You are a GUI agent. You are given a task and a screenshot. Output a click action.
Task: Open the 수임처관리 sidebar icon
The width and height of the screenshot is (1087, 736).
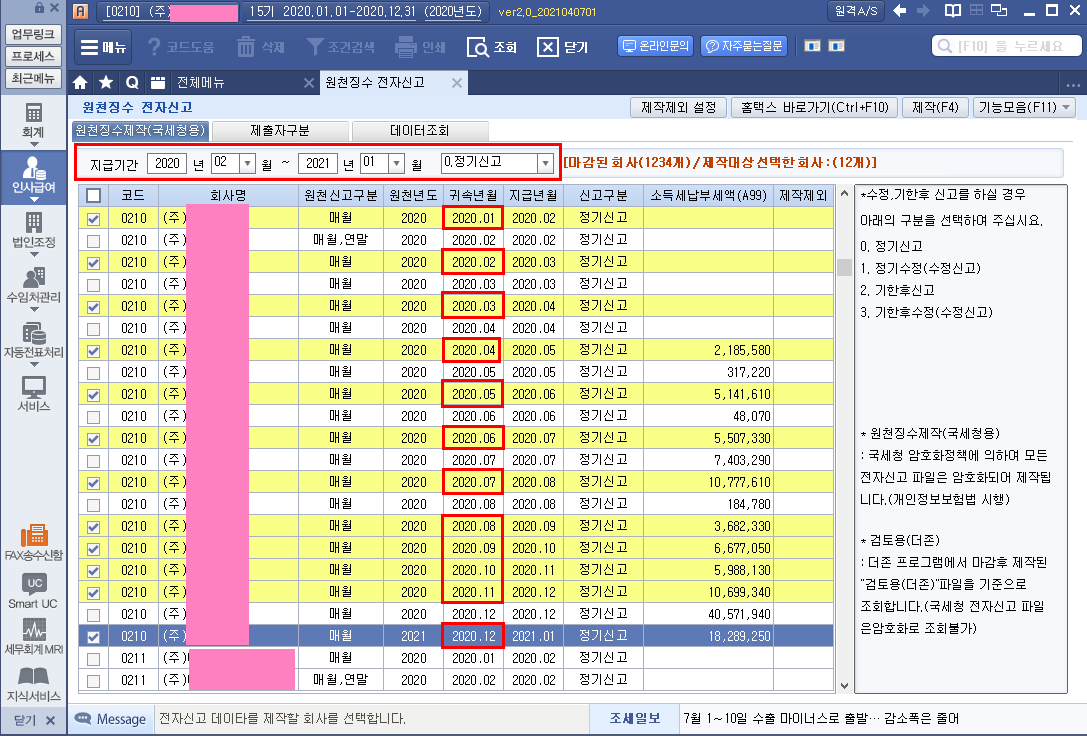click(x=33, y=285)
